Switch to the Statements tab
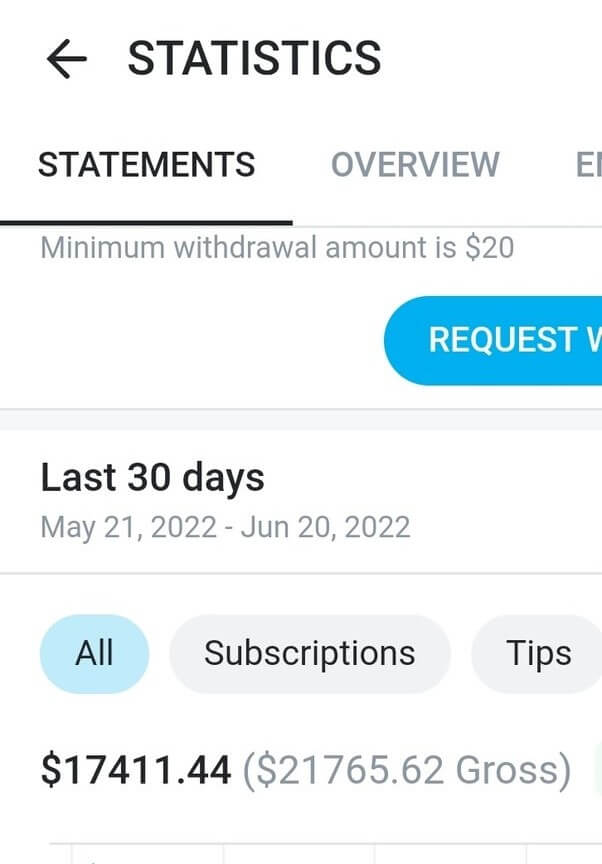The width and height of the screenshot is (602, 864). pyautogui.click(x=146, y=164)
